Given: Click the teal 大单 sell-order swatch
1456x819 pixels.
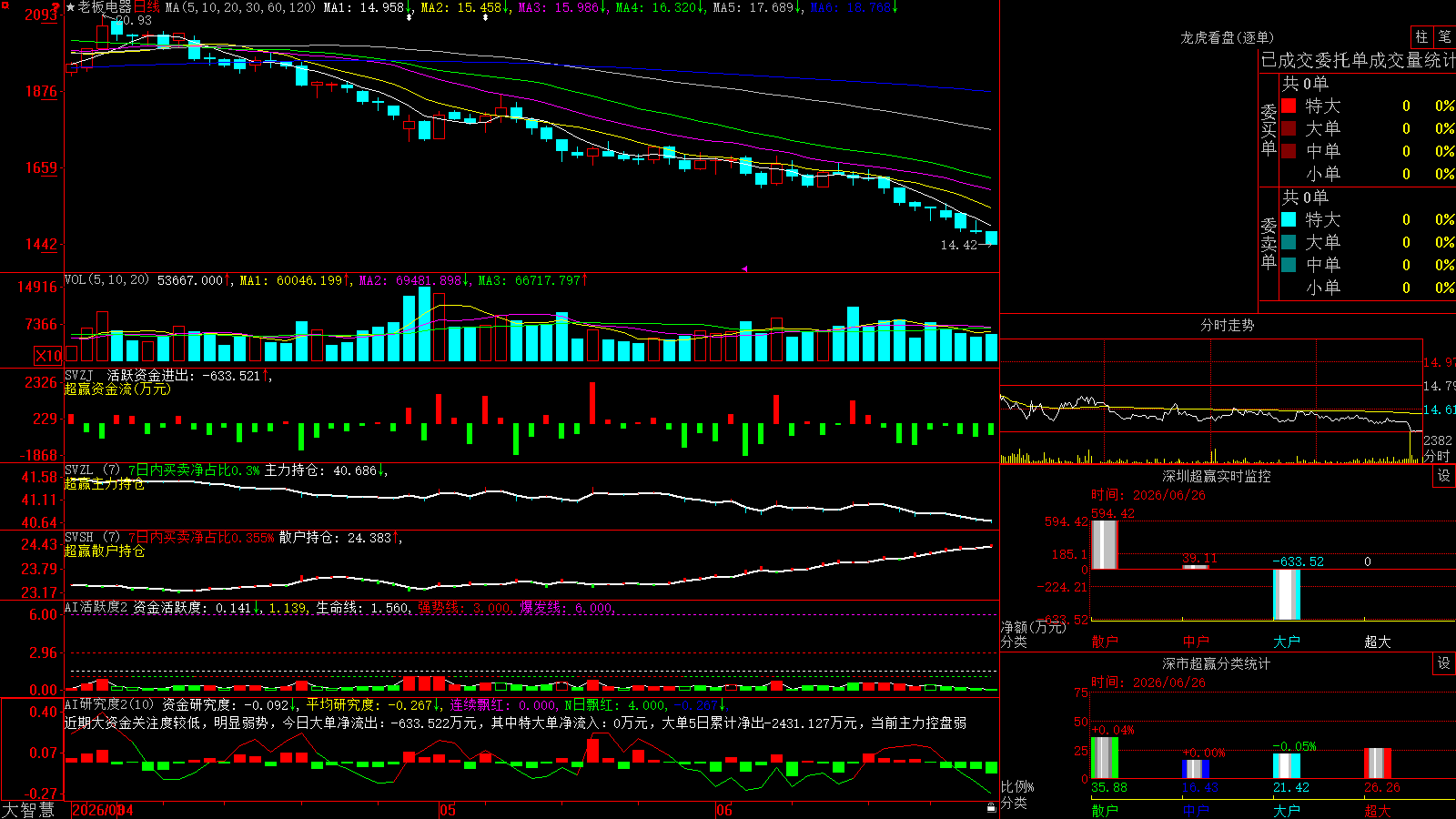Looking at the screenshot, I should [x=1289, y=242].
